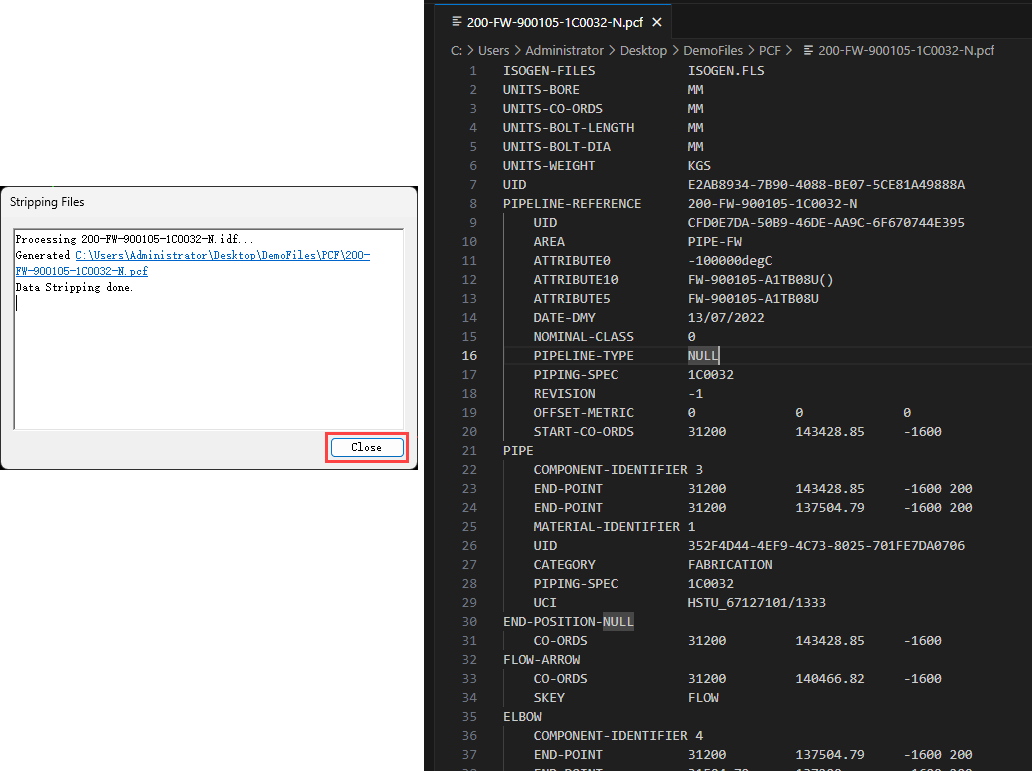This screenshot has width=1032, height=771.
Task: Close the pcf editor tab with X icon
Action: 657,22
